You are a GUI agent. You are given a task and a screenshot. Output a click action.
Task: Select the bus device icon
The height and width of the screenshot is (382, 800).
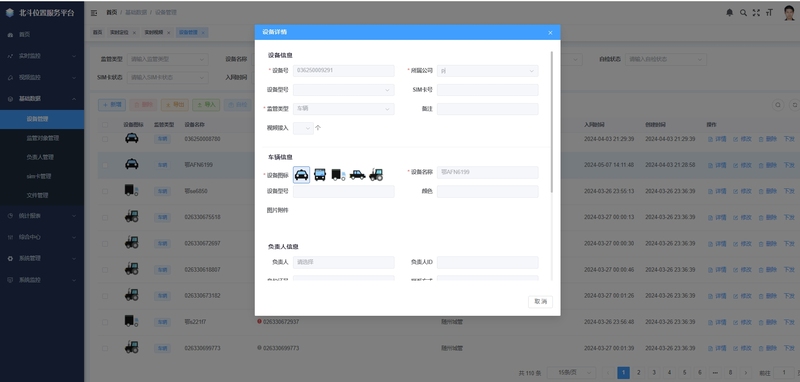320,175
